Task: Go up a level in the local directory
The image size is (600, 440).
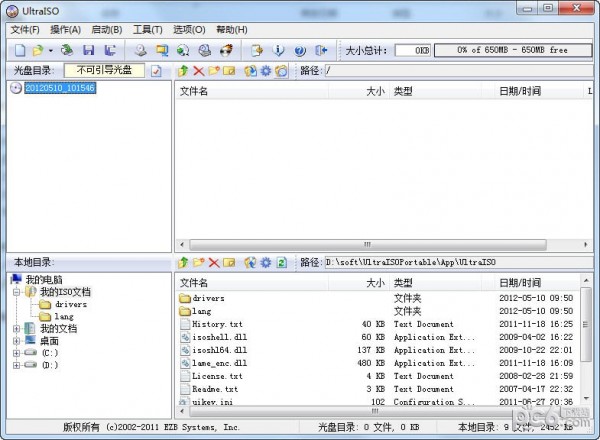Action: (x=183, y=262)
